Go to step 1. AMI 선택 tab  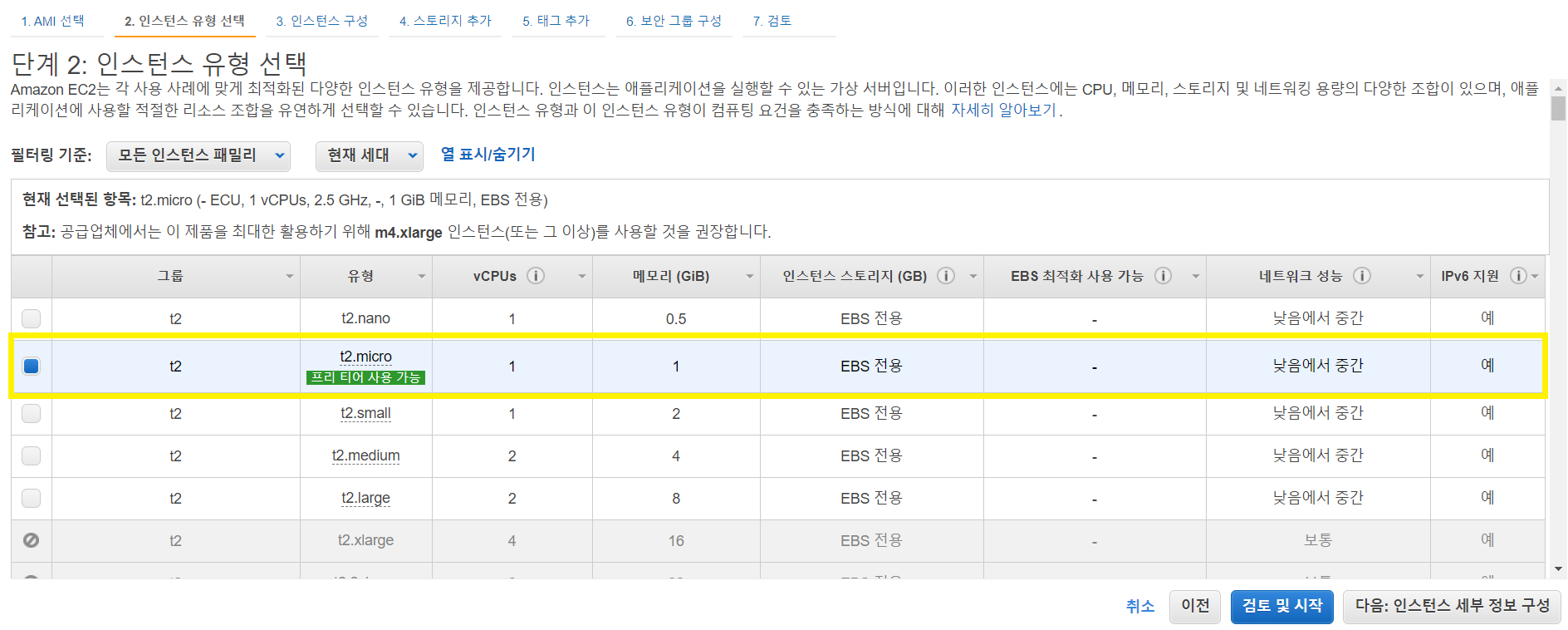(x=53, y=21)
